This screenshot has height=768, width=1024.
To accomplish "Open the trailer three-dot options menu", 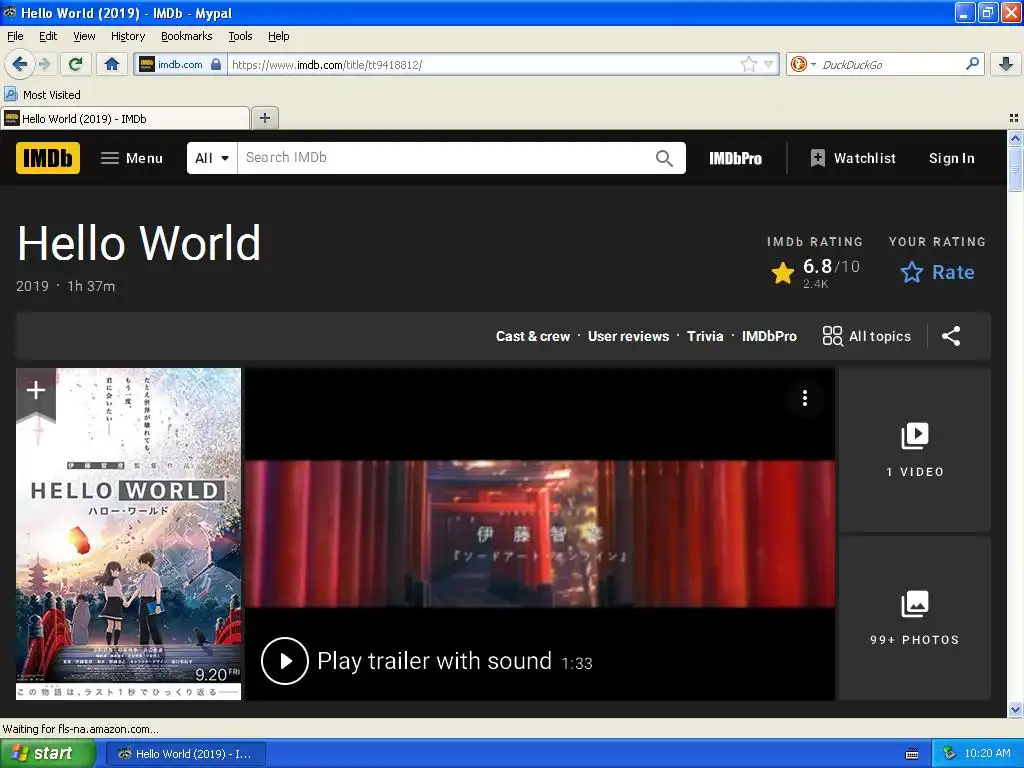I will click(x=805, y=398).
